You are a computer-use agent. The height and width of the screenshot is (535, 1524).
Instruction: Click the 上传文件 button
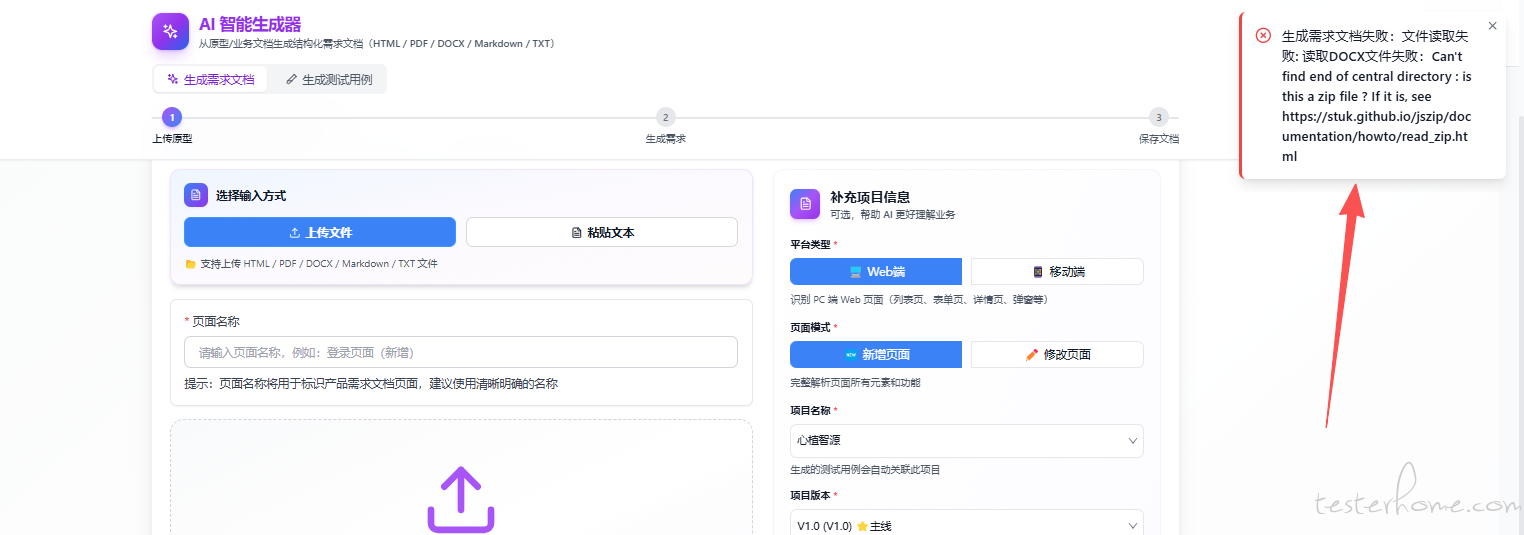click(x=320, y=232)
